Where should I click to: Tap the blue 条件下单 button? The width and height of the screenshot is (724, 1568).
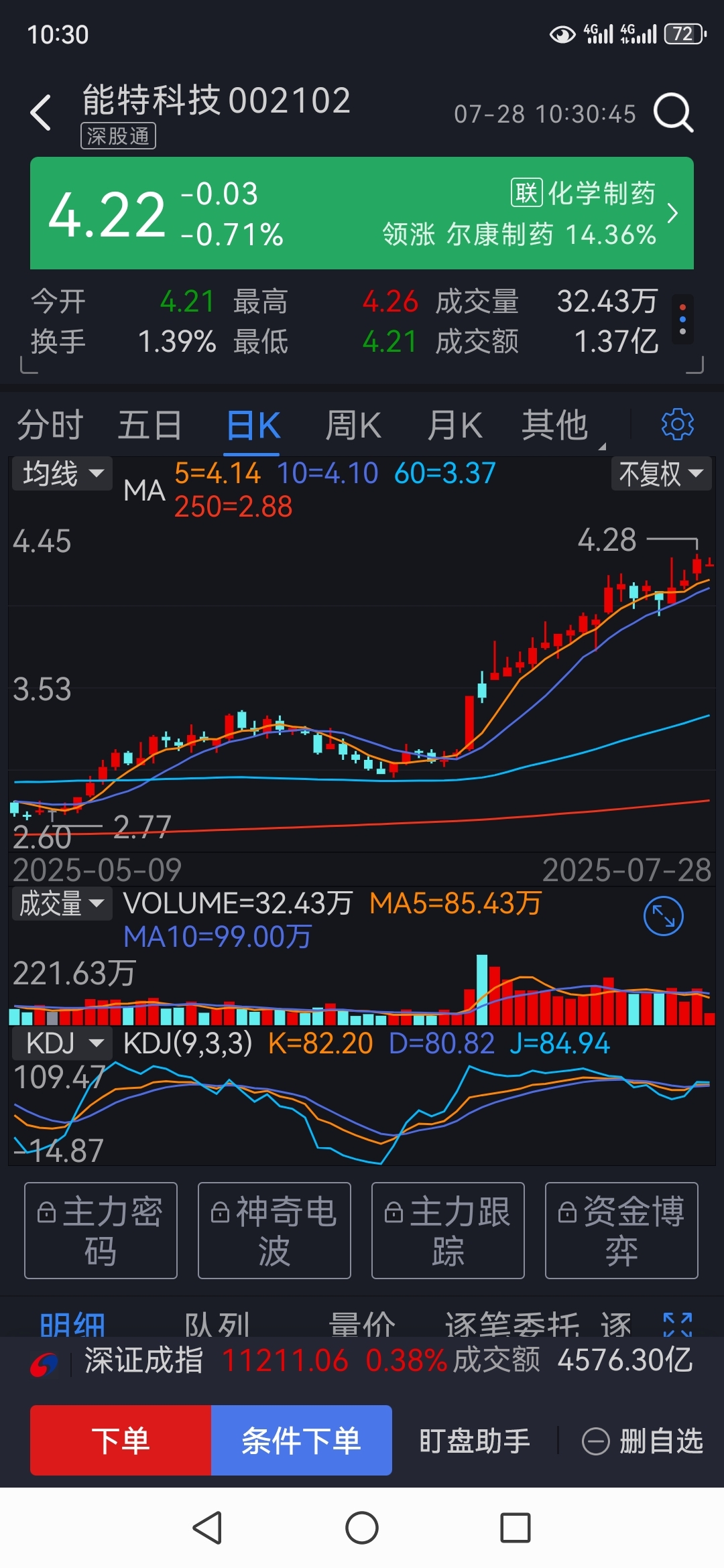coord(302,1440)
